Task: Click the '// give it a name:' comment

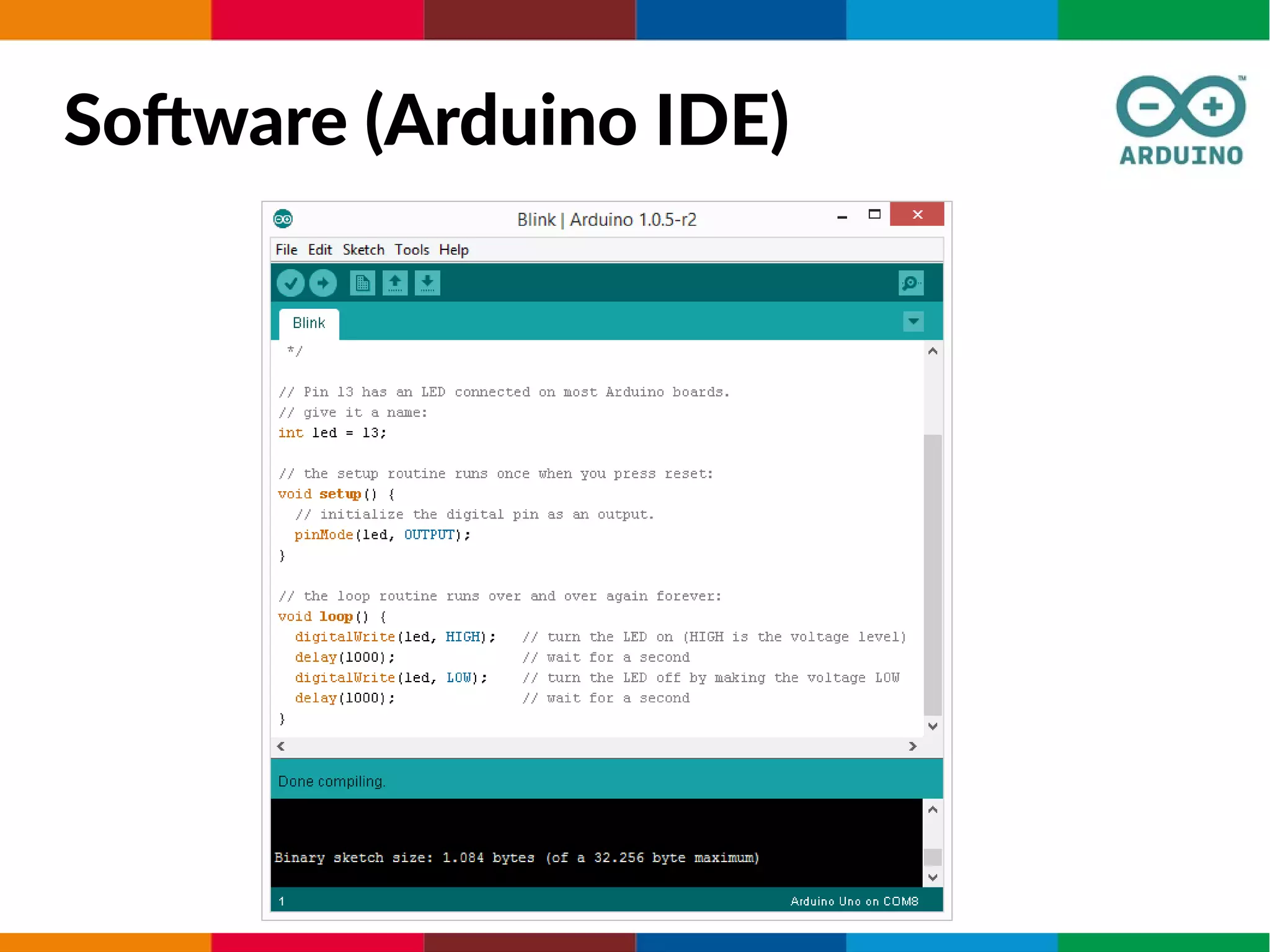Action: 353,412
